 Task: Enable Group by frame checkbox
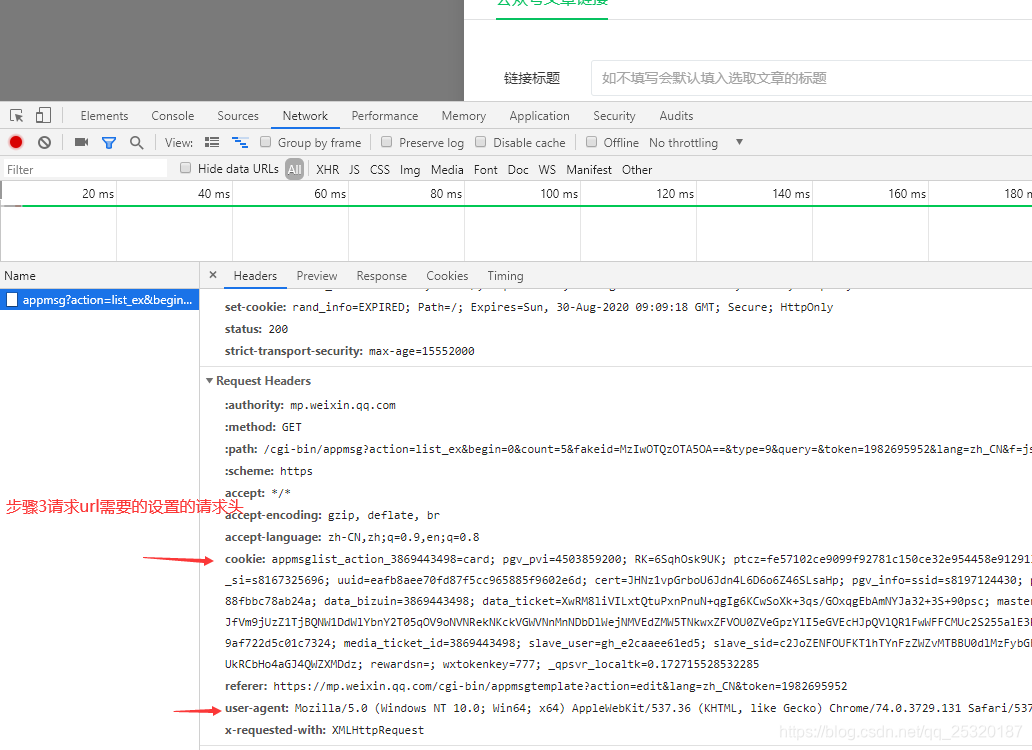pyautogui.click(x=265, y=142)
